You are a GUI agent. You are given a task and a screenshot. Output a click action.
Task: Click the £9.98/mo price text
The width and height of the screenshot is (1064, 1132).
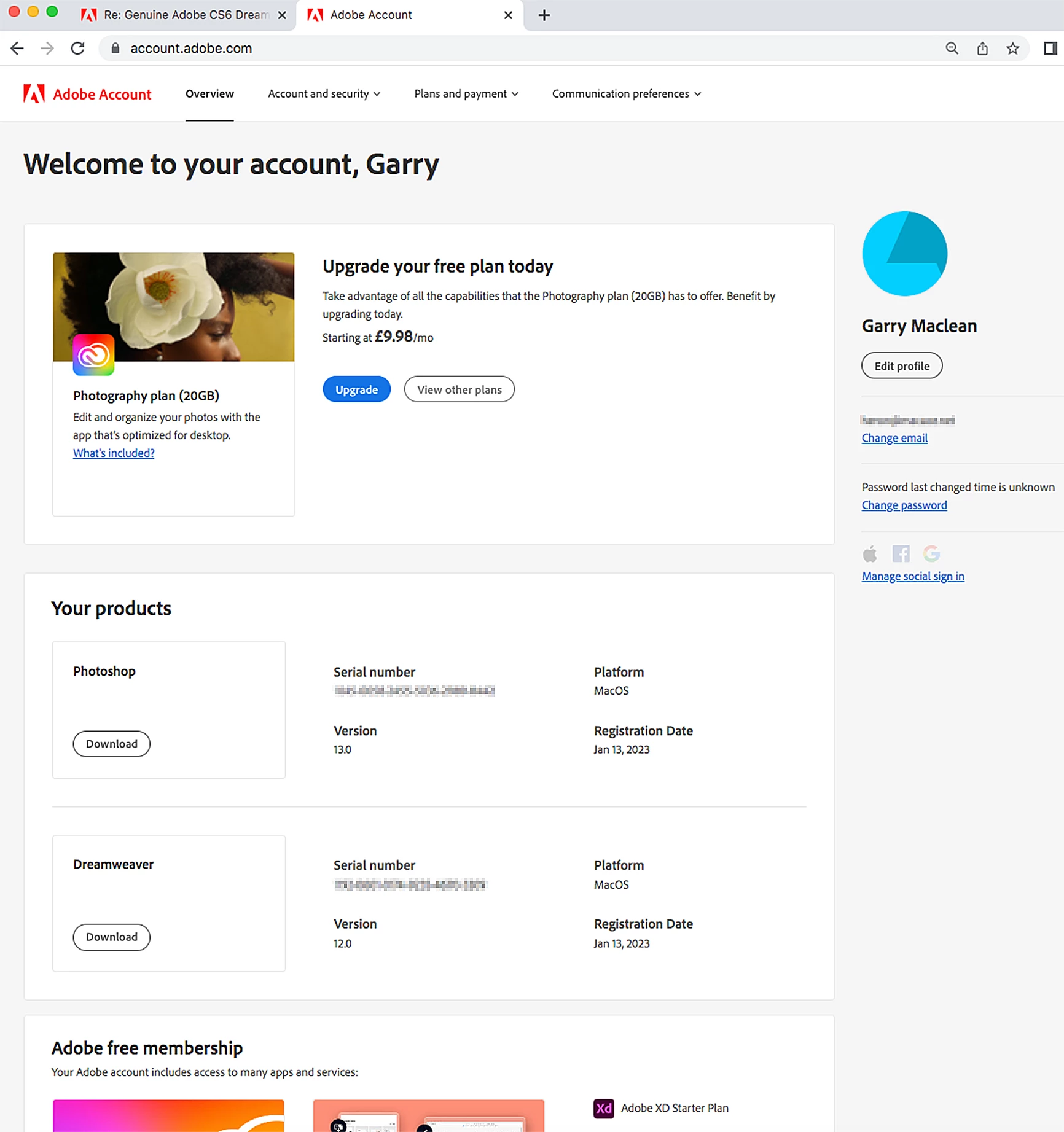coord(404,337)
